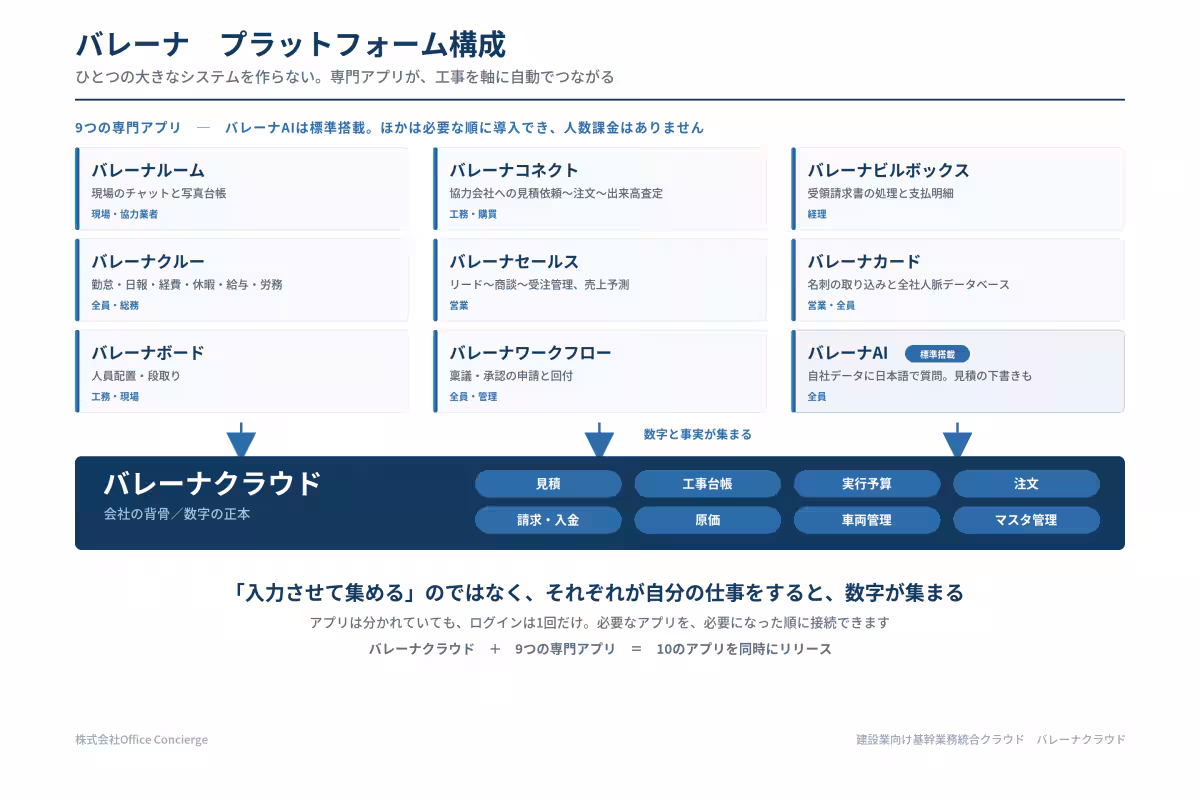Select the 請求・入金 pill

(548, 520)
